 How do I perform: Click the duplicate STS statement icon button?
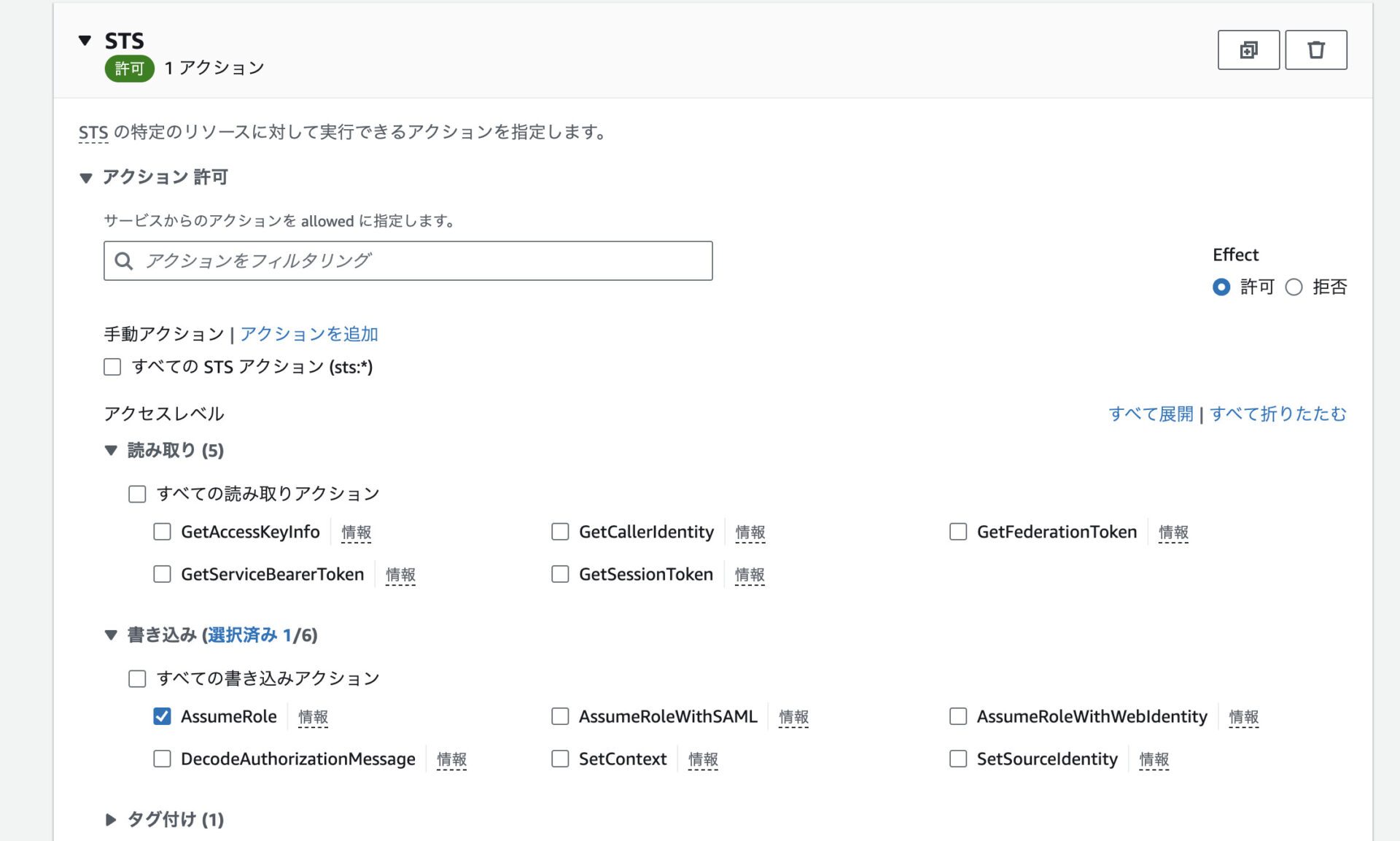coord(1248,50)
